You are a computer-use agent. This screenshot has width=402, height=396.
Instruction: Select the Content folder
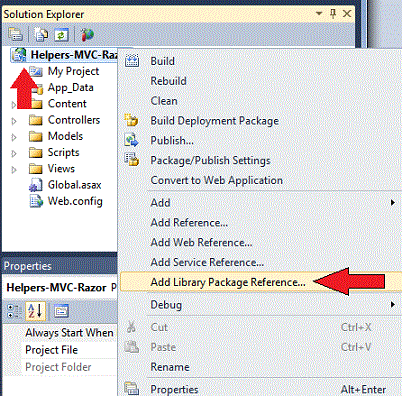tap(67, 104)
